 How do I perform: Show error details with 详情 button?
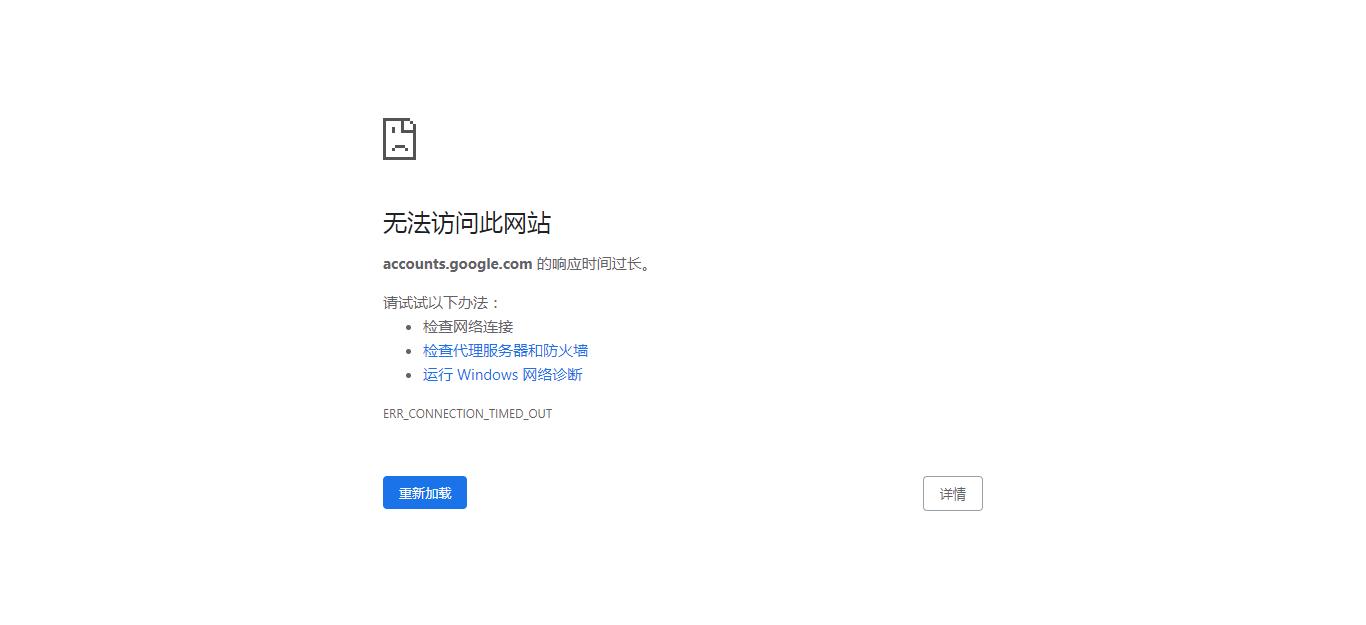[x=953, y=494]
